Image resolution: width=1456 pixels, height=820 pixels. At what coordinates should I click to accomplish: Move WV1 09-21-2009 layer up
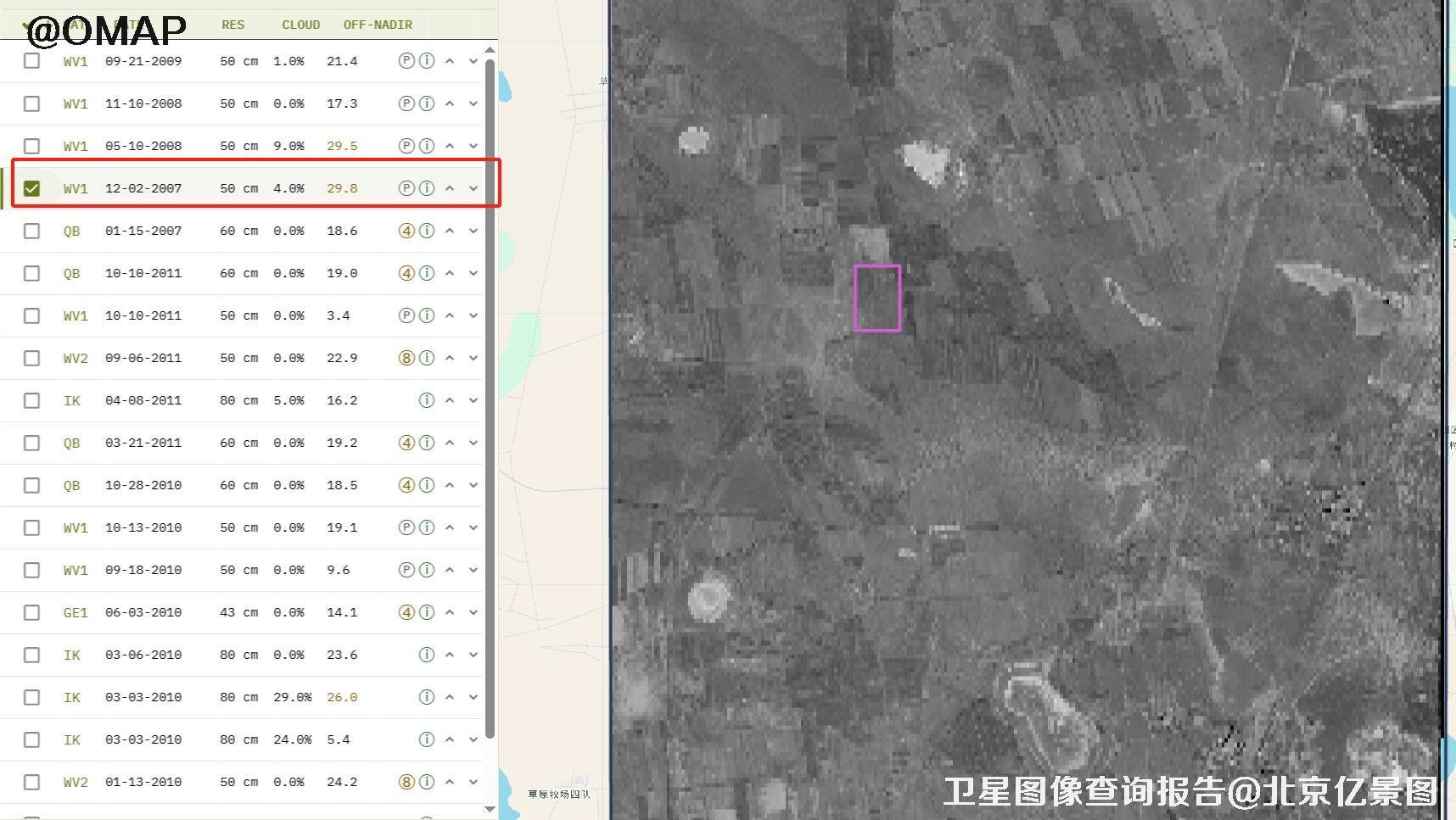tap(450, 61)
